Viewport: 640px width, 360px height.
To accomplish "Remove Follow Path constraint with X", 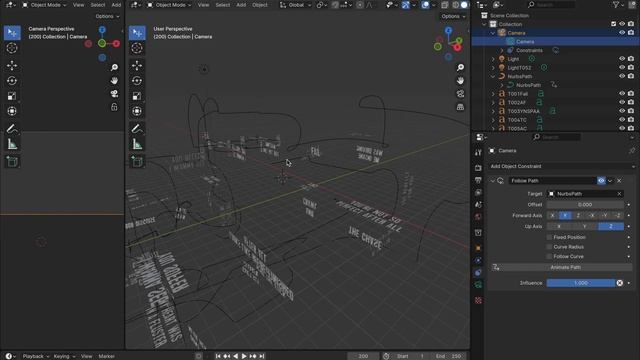I will coord(619,181).
